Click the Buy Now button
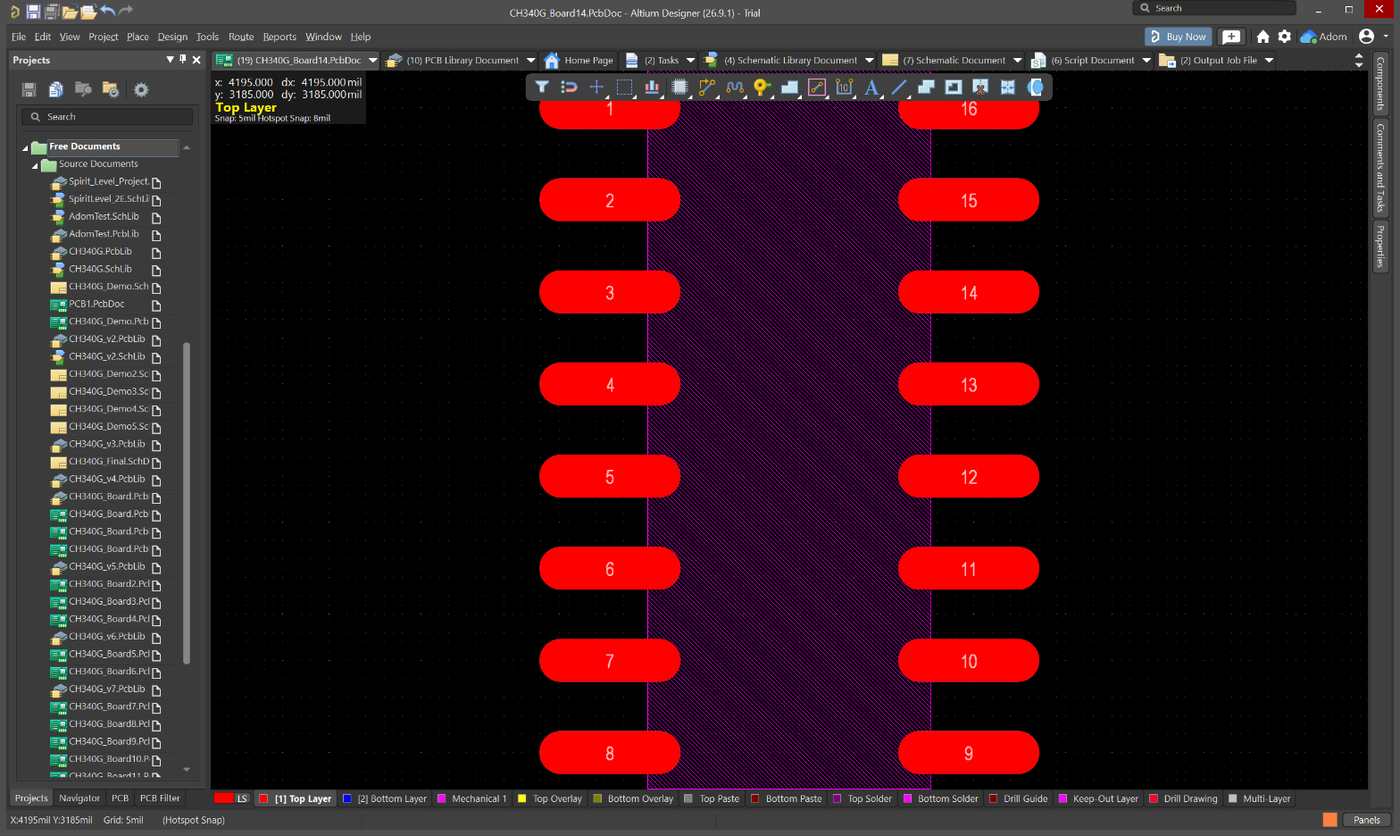1400x836 pixels. (x=1178, y=37)
